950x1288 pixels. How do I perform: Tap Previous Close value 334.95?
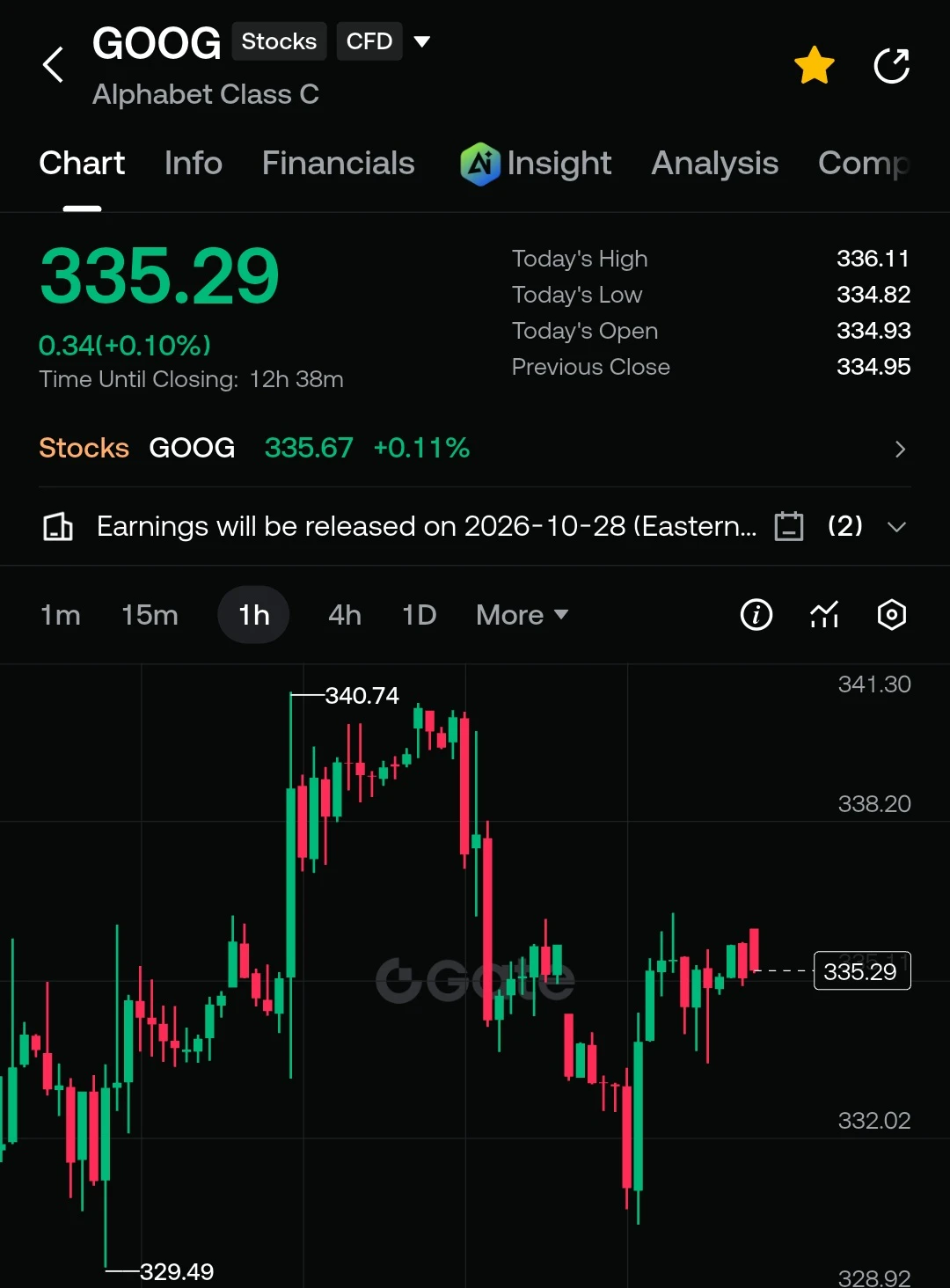coord(873,367)
